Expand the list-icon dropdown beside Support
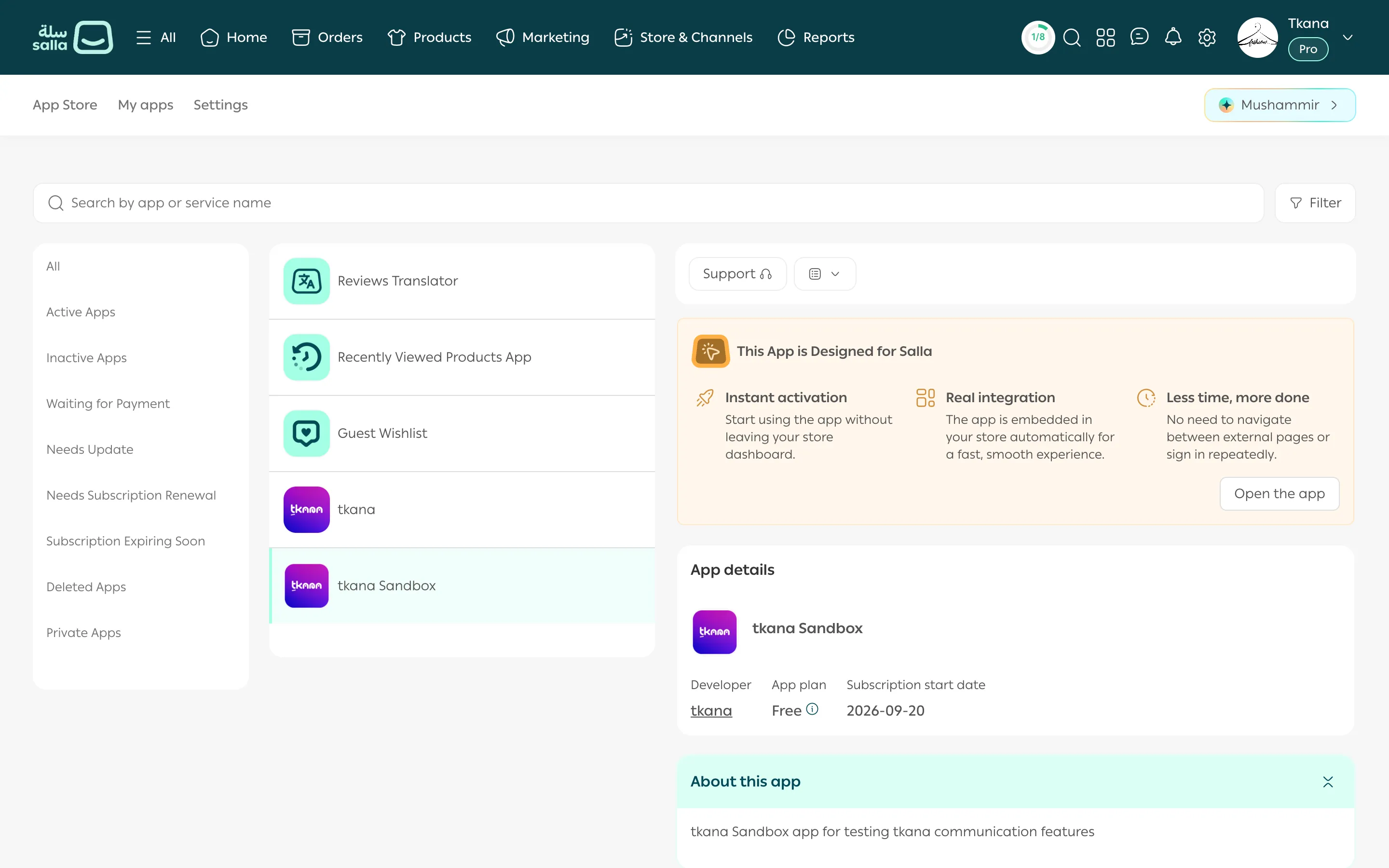Image resolution: width=1389 pixels, height=868 pixels. click(x=825, y=274)
